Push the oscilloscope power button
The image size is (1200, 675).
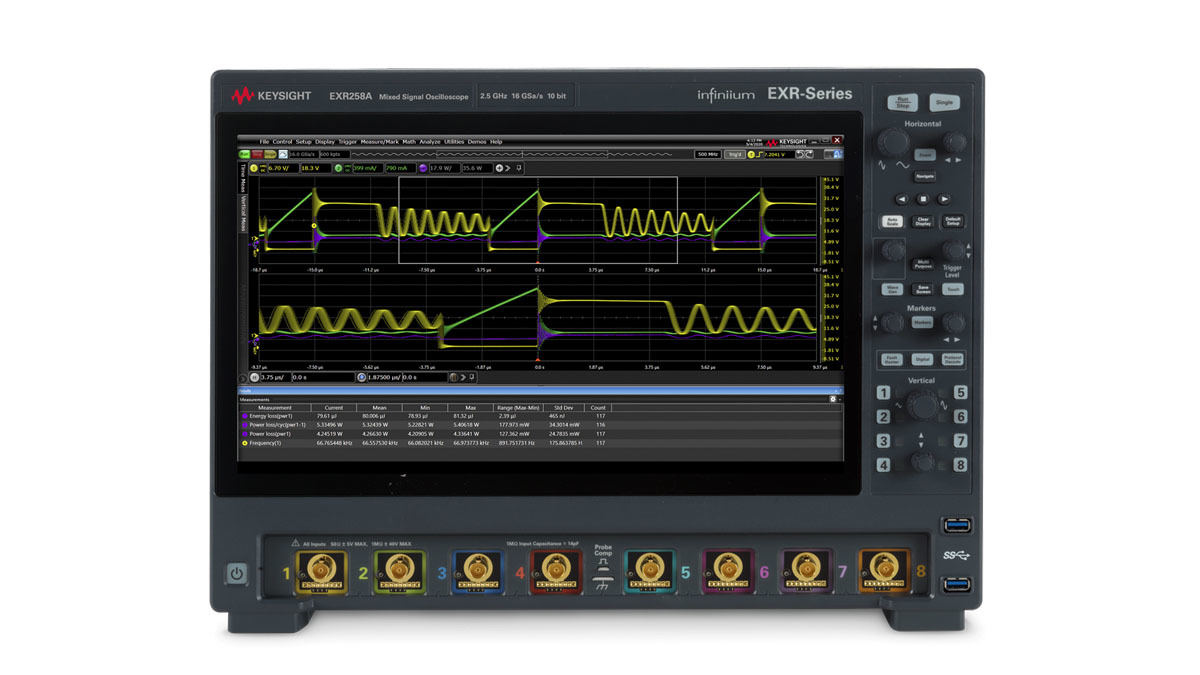coord(236,574)
